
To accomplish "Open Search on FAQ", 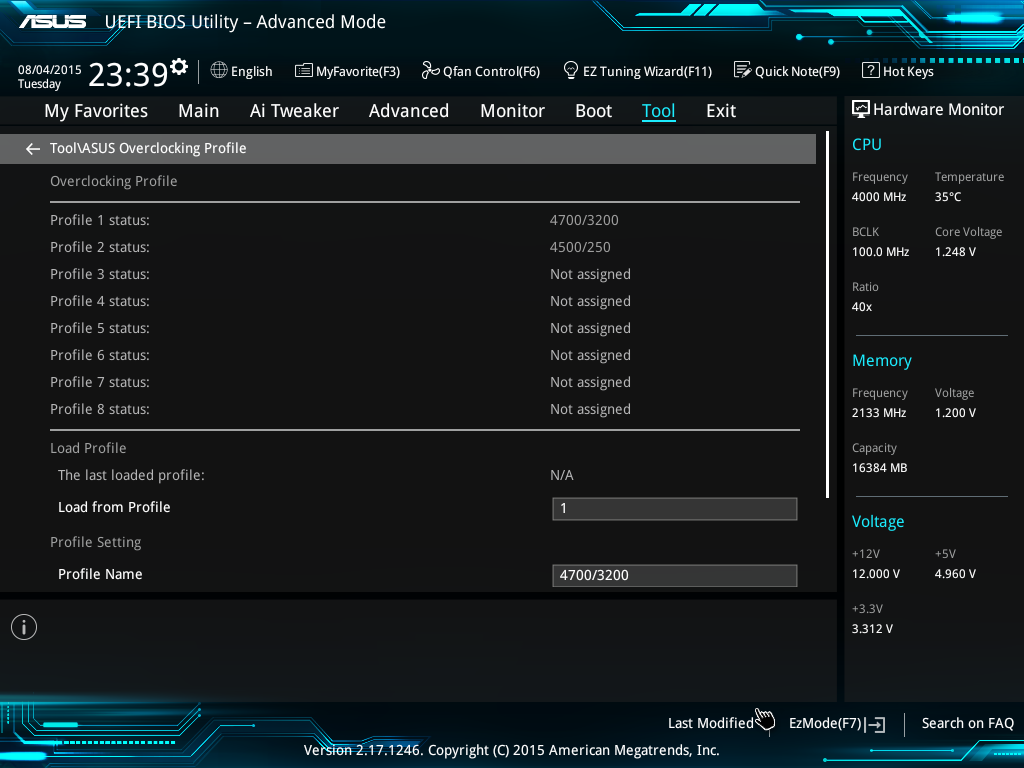I will (967, 723).
